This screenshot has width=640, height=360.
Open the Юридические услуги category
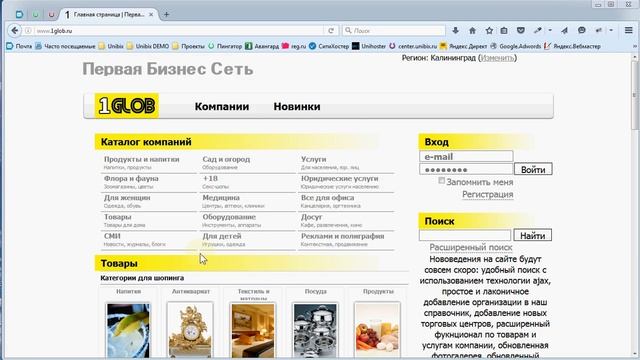[340, 178]
